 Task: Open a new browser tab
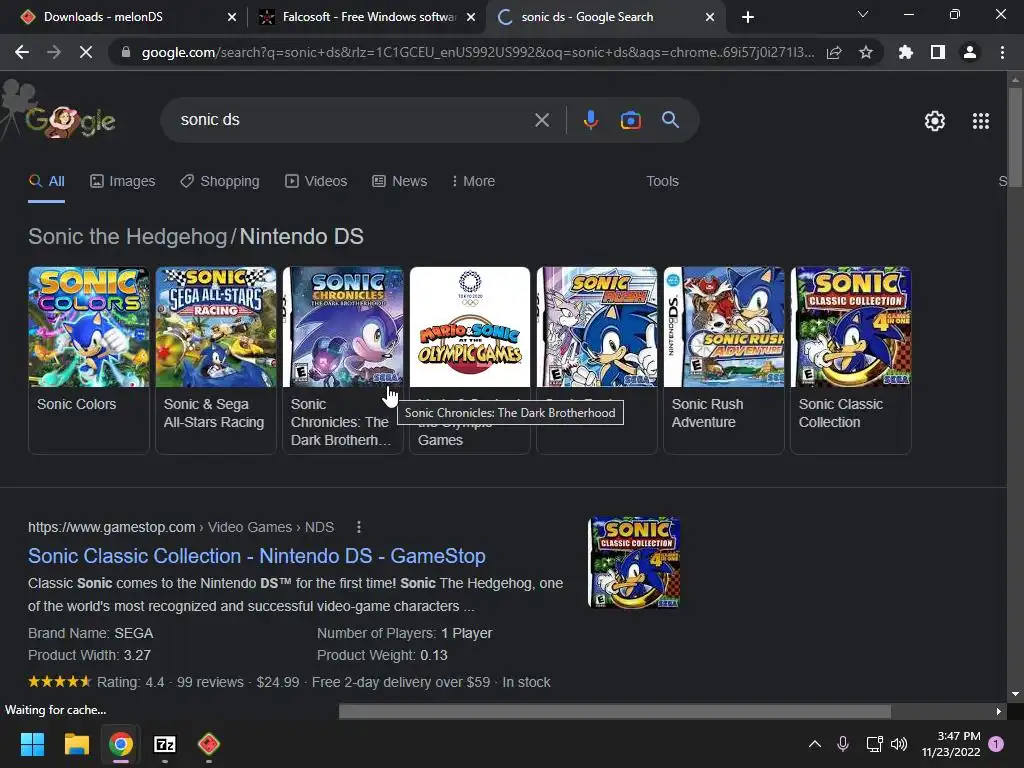pyautogui.click(x=748, y=17)
